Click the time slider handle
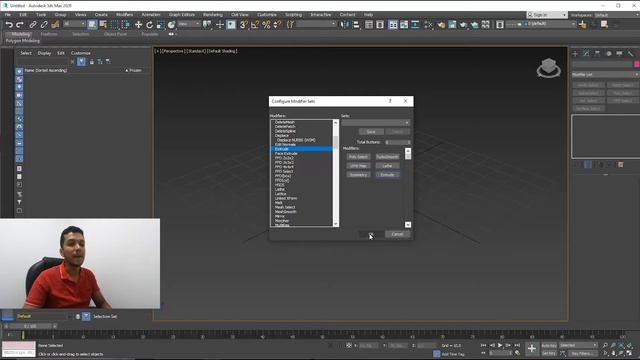This screenshot has height=360, width=640. (x=30, y=326)
